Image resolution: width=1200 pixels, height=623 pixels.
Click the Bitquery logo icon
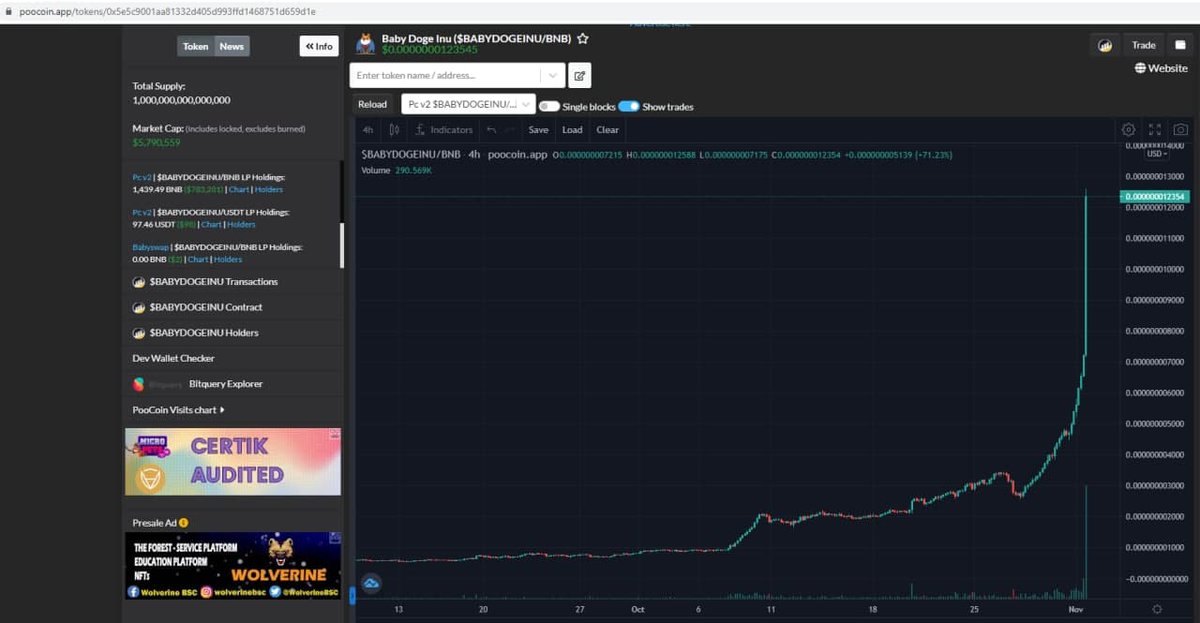coord(139,384)
